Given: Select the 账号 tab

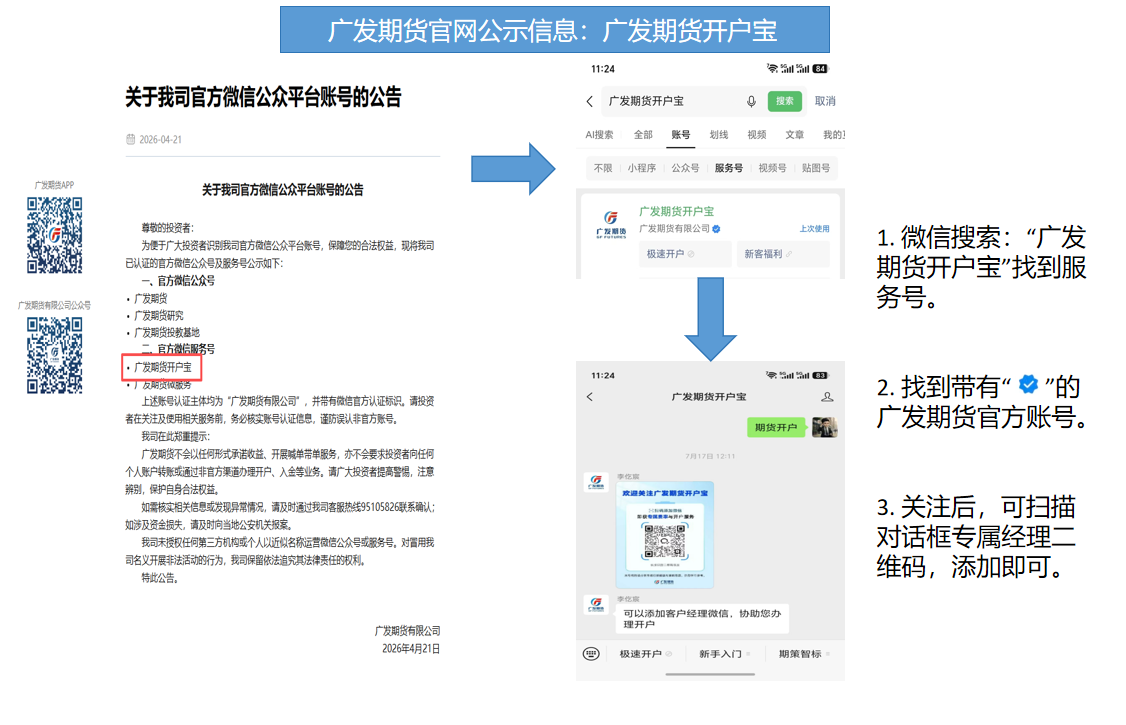Looking at the screenshot, I should [681, 135].
